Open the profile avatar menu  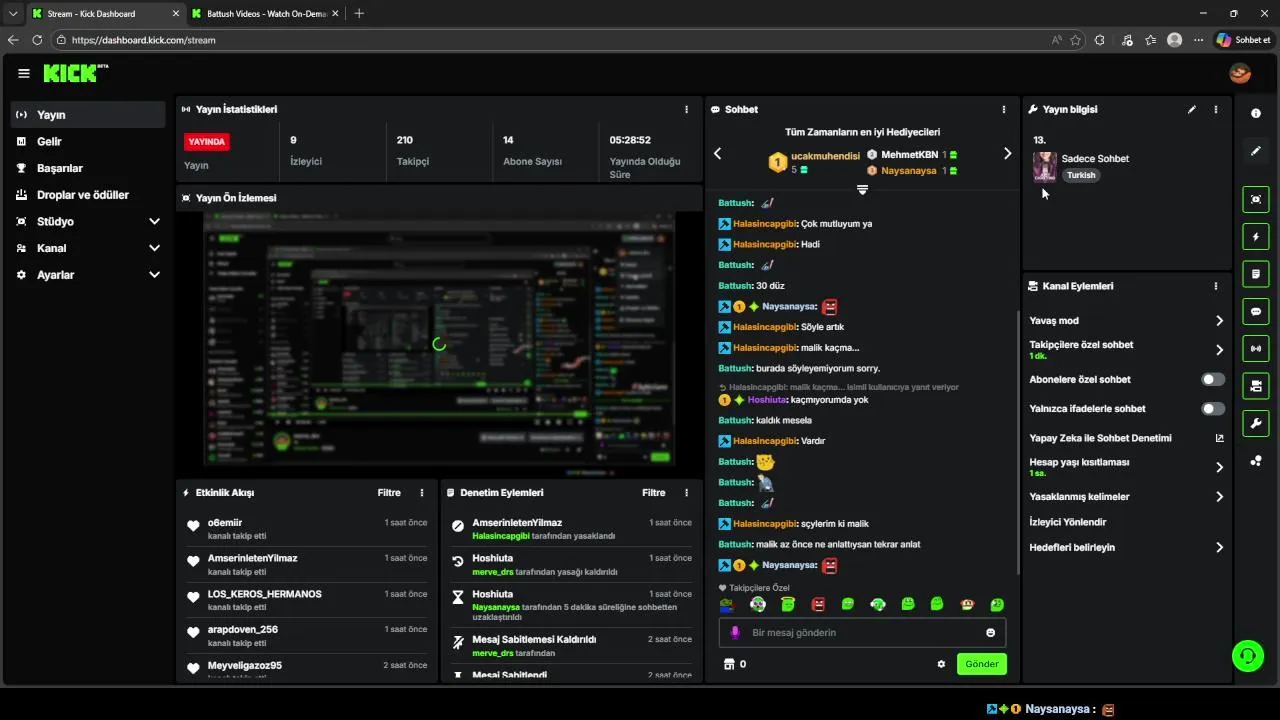1240,73
